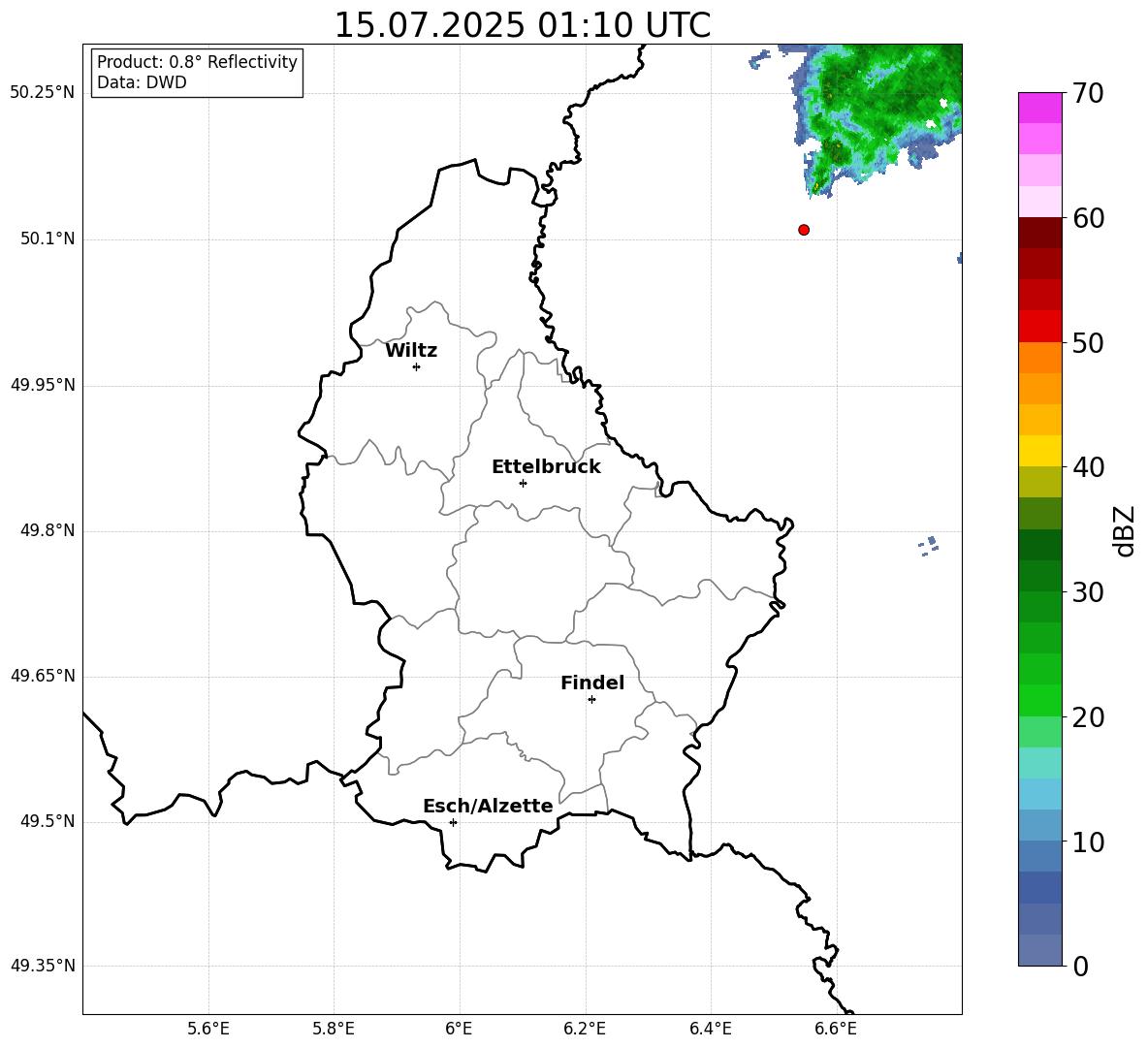
Task: Pick the yellow band just above 40 dBZ
Action: click(x=1039, y=451)
